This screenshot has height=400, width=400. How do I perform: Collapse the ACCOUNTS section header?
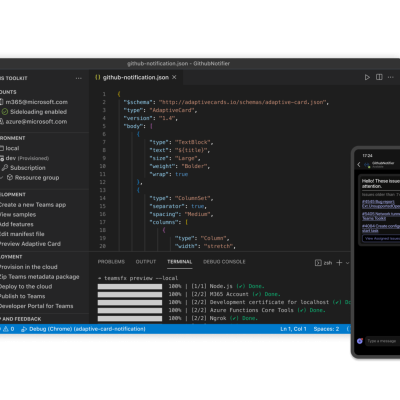(x=8, y=92)
